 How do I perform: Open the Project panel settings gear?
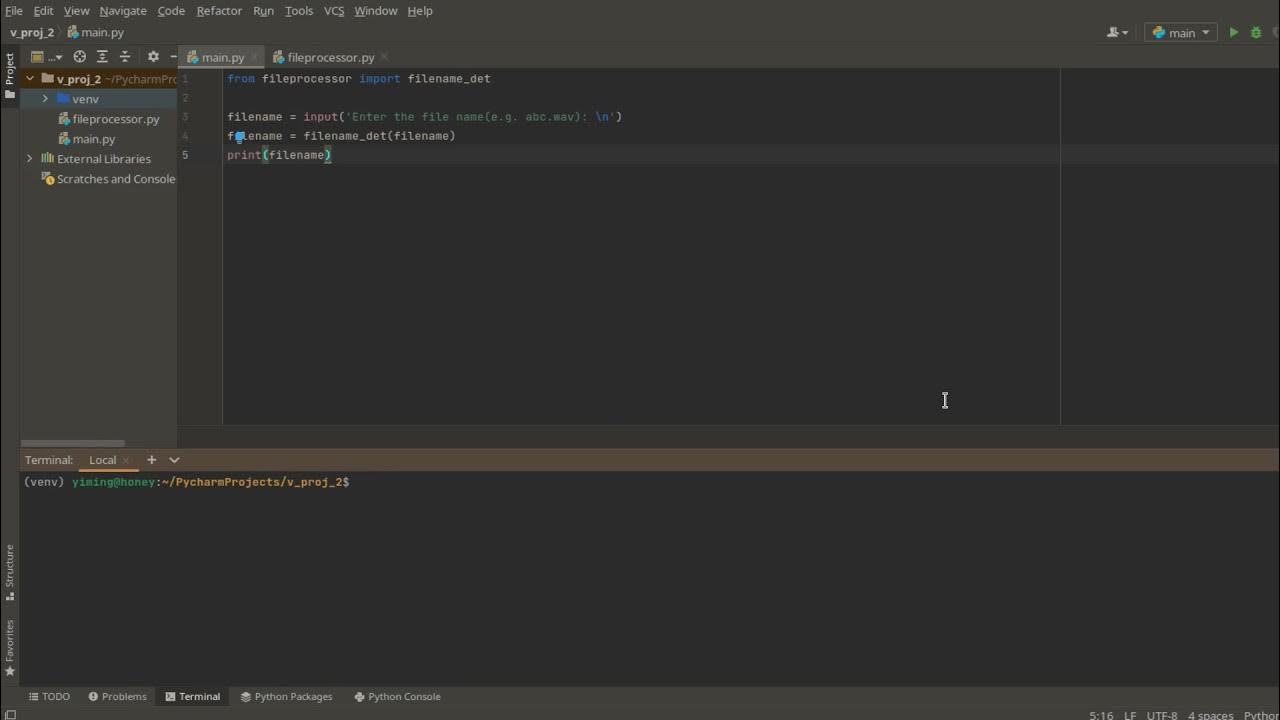tap(153, 57)
